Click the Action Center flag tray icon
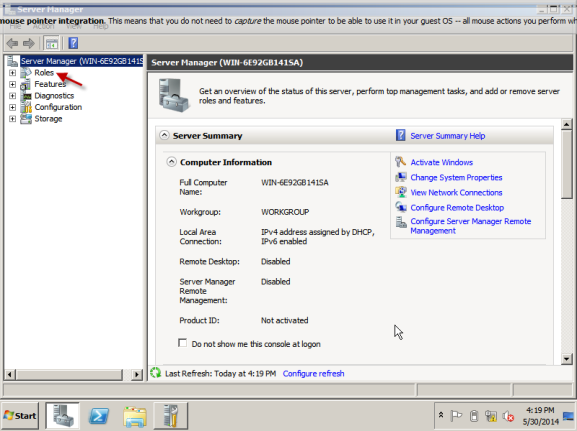This screenshot has height=431, width=577. (456, 416)
